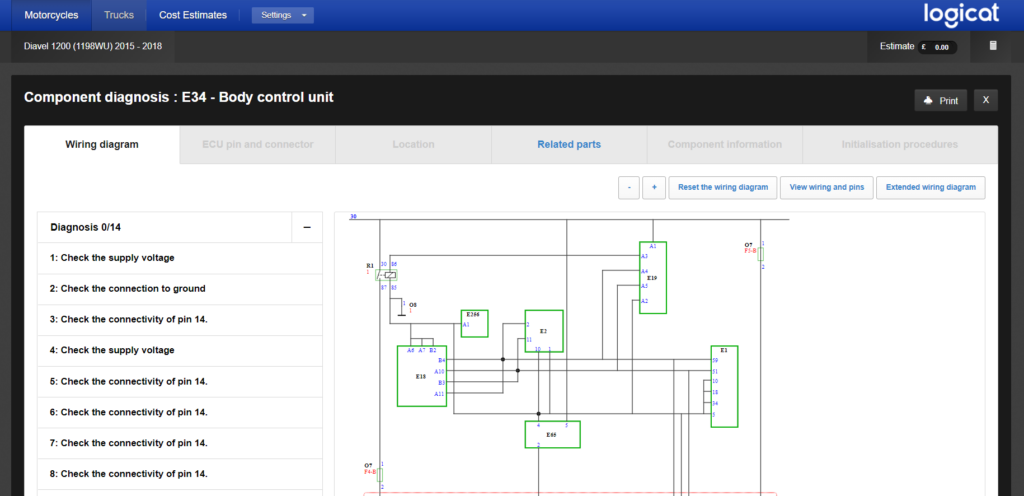Screen dimensions: 1024x496
Task: Go to the Trucks section
Action: (118, 15)
